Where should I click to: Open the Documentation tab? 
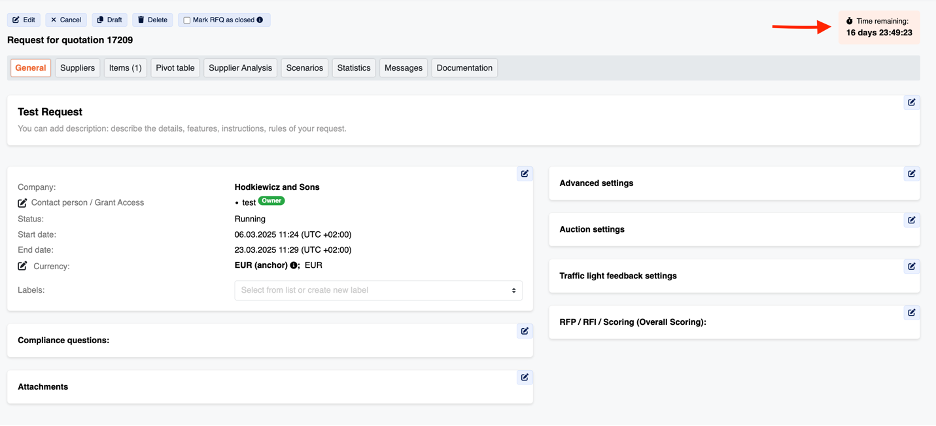tap(464, 68)
